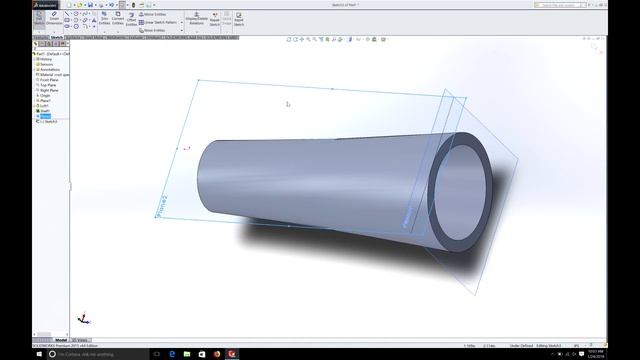Image resolution: width=640 pixels, height=360 pixels.
Task: Open the Move Entities dropdown arrow
Action: [x=182, y=30]
